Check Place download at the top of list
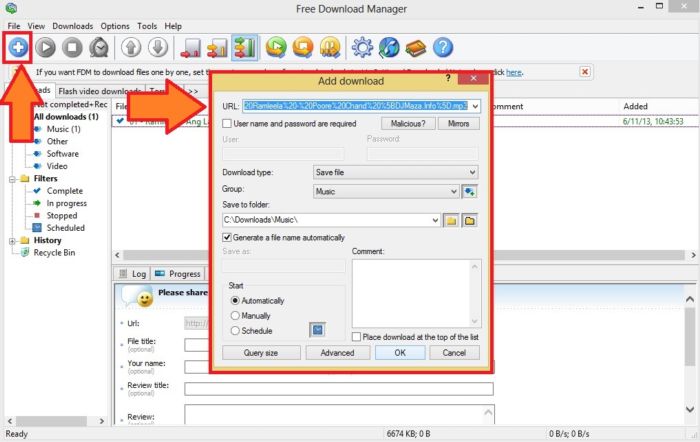The height and width of the screenshot is (442, 700). [356, 337]
